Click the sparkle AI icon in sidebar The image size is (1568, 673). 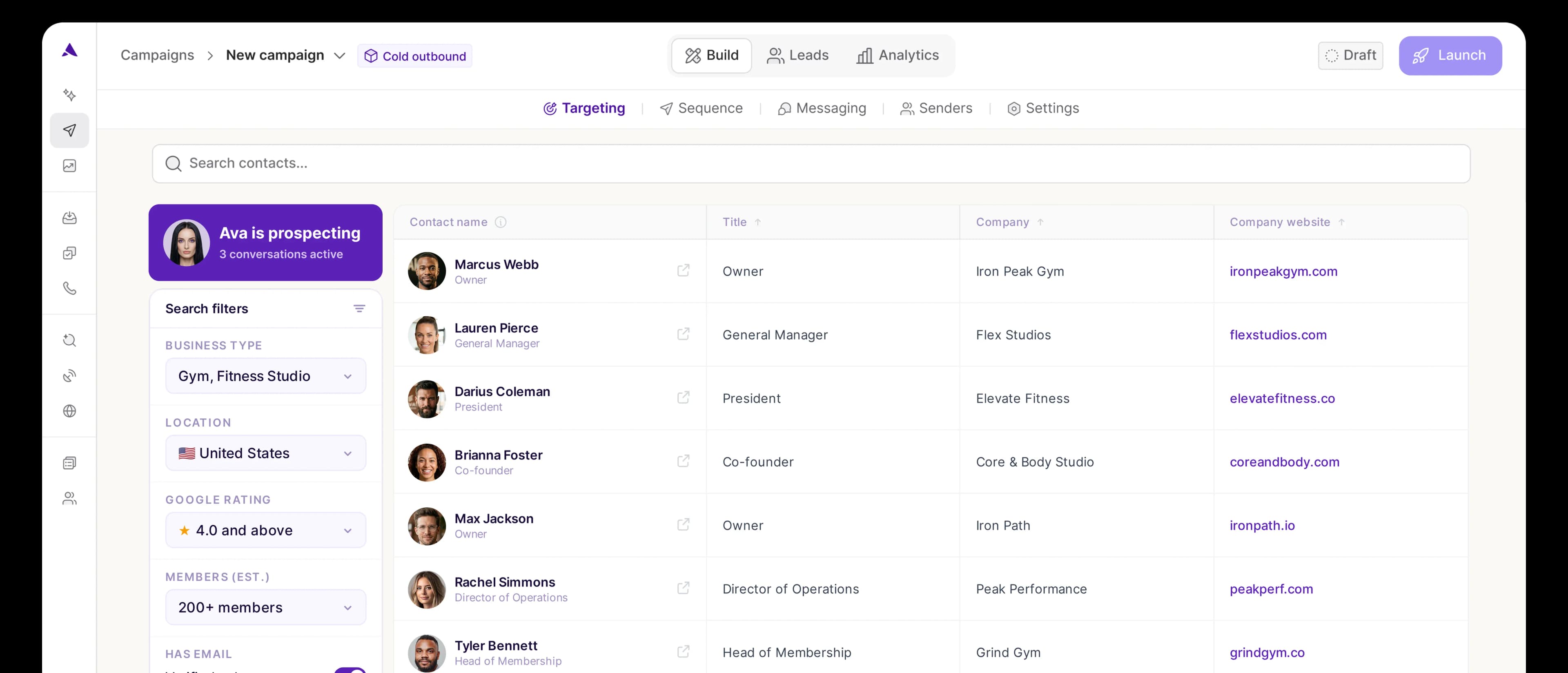[69, 95]
